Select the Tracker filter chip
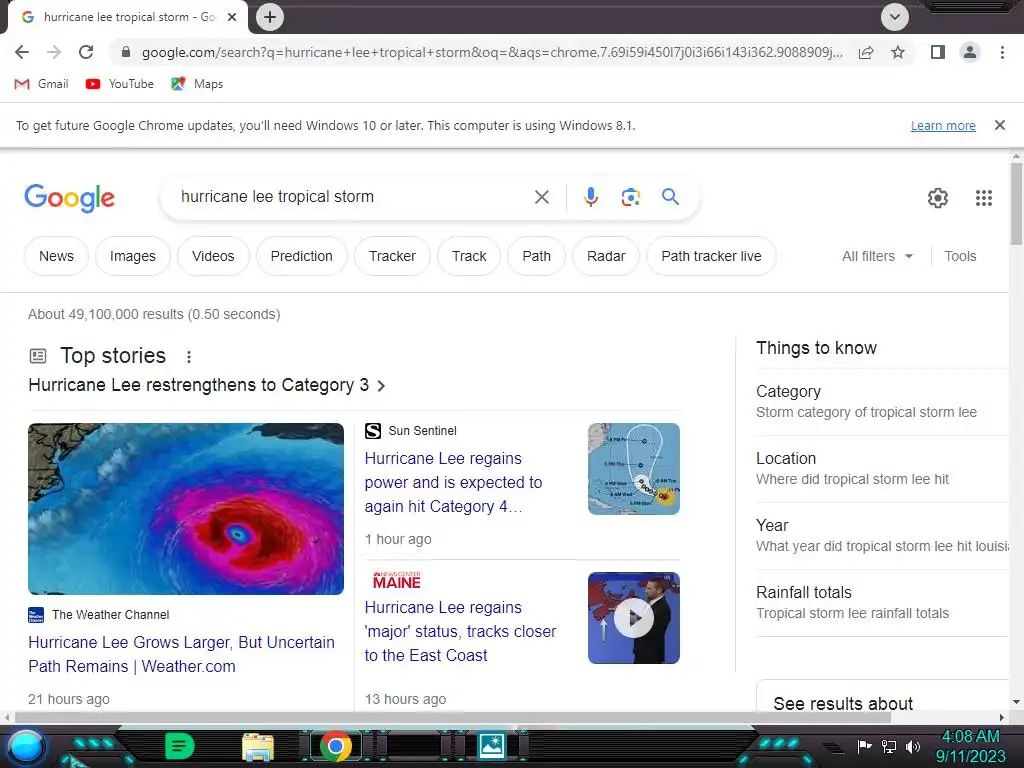This screenshot has width=1024, height=768. click(x=392, y=256)
